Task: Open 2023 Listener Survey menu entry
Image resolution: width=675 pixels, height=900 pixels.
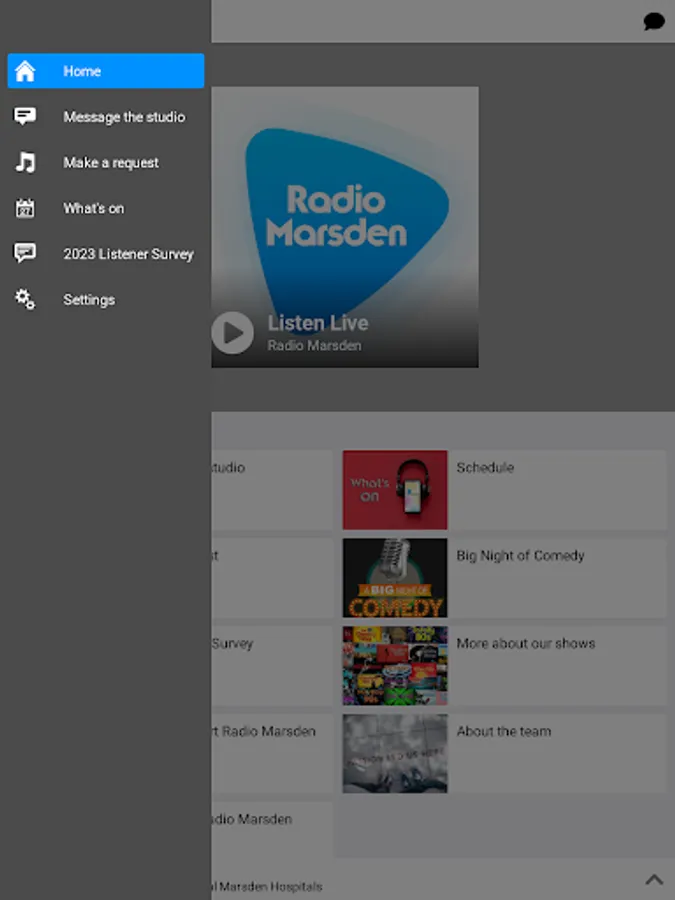Action: (x=106, y=254)
